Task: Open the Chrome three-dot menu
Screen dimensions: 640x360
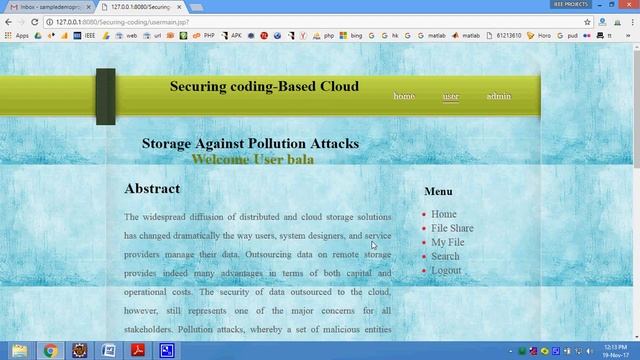Action: 632,22
